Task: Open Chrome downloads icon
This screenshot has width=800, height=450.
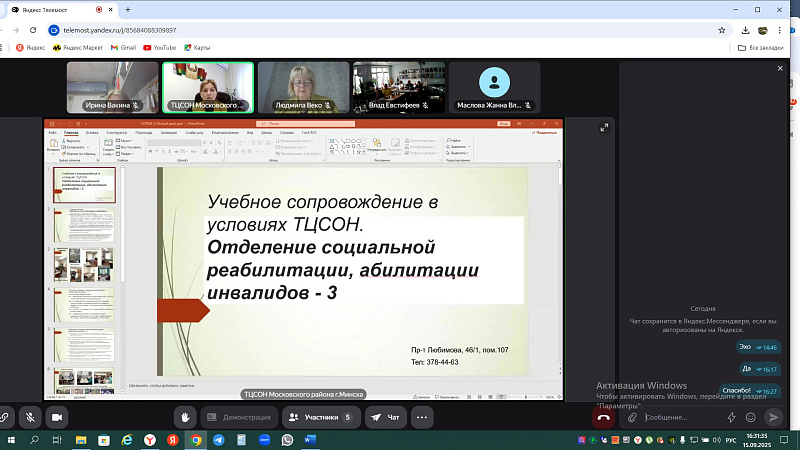Action: click(745, 30)
